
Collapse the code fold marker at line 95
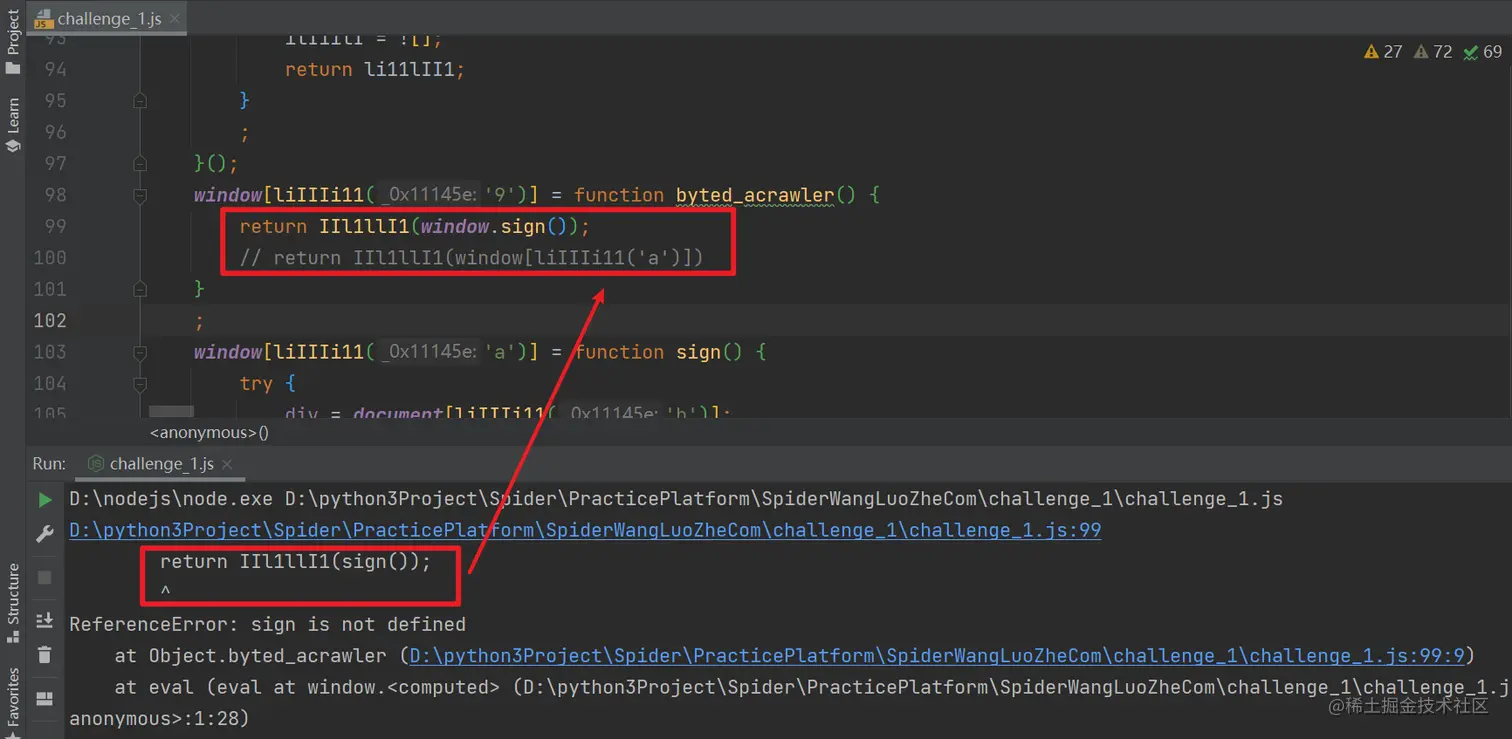click(140, 101)
